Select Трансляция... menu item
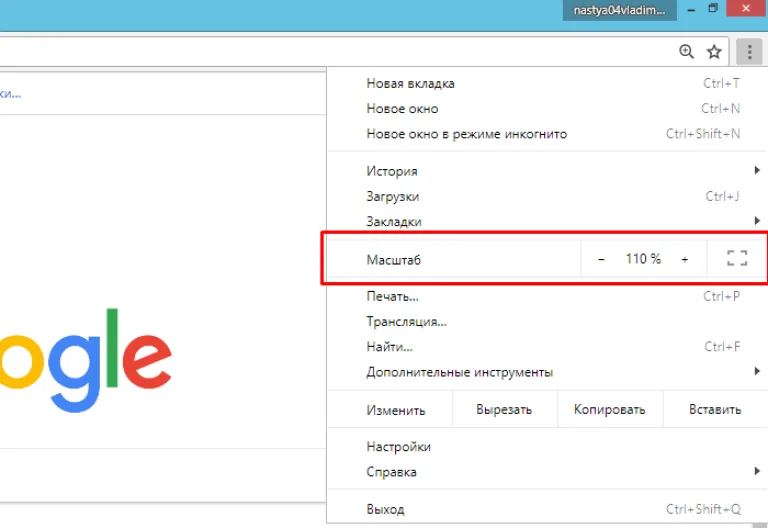 [x=548, y=322]
